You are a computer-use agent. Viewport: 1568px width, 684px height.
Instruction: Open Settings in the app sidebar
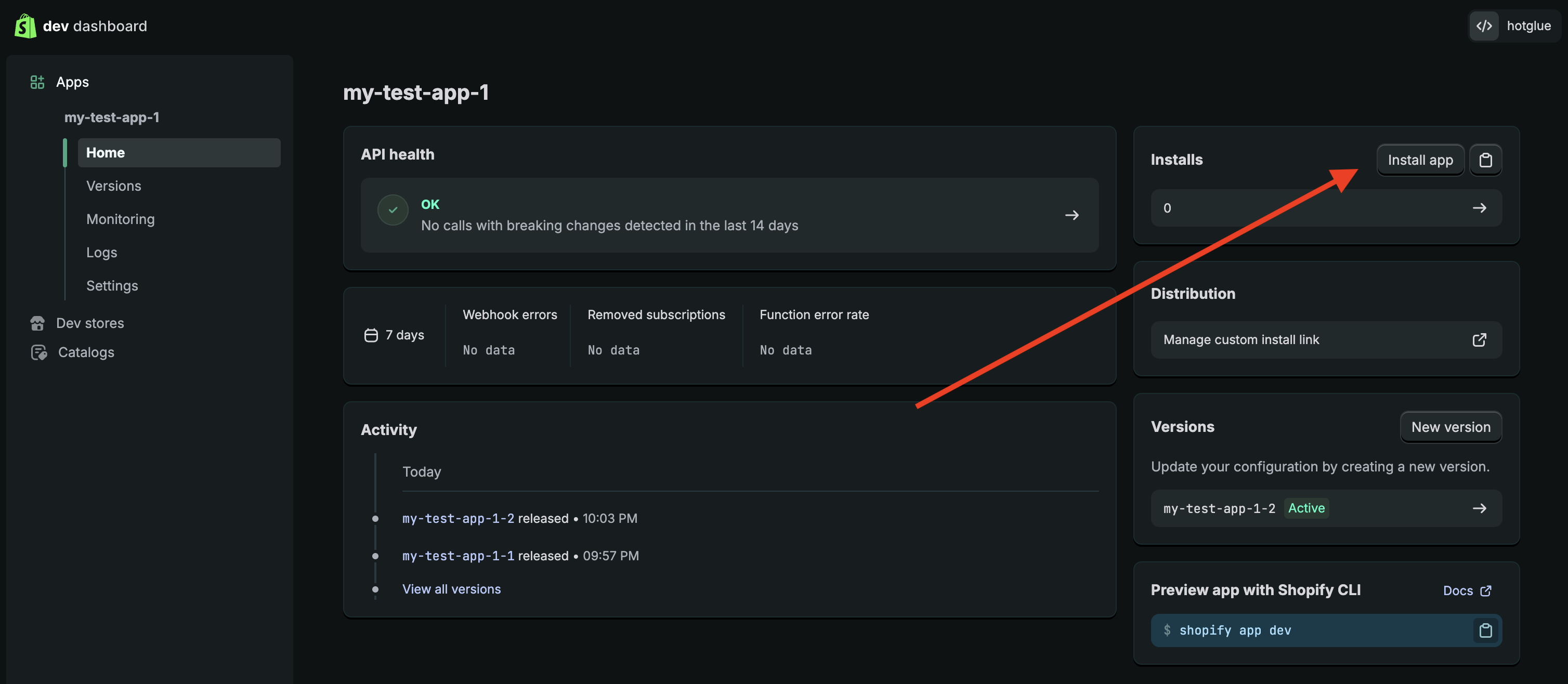112,285
